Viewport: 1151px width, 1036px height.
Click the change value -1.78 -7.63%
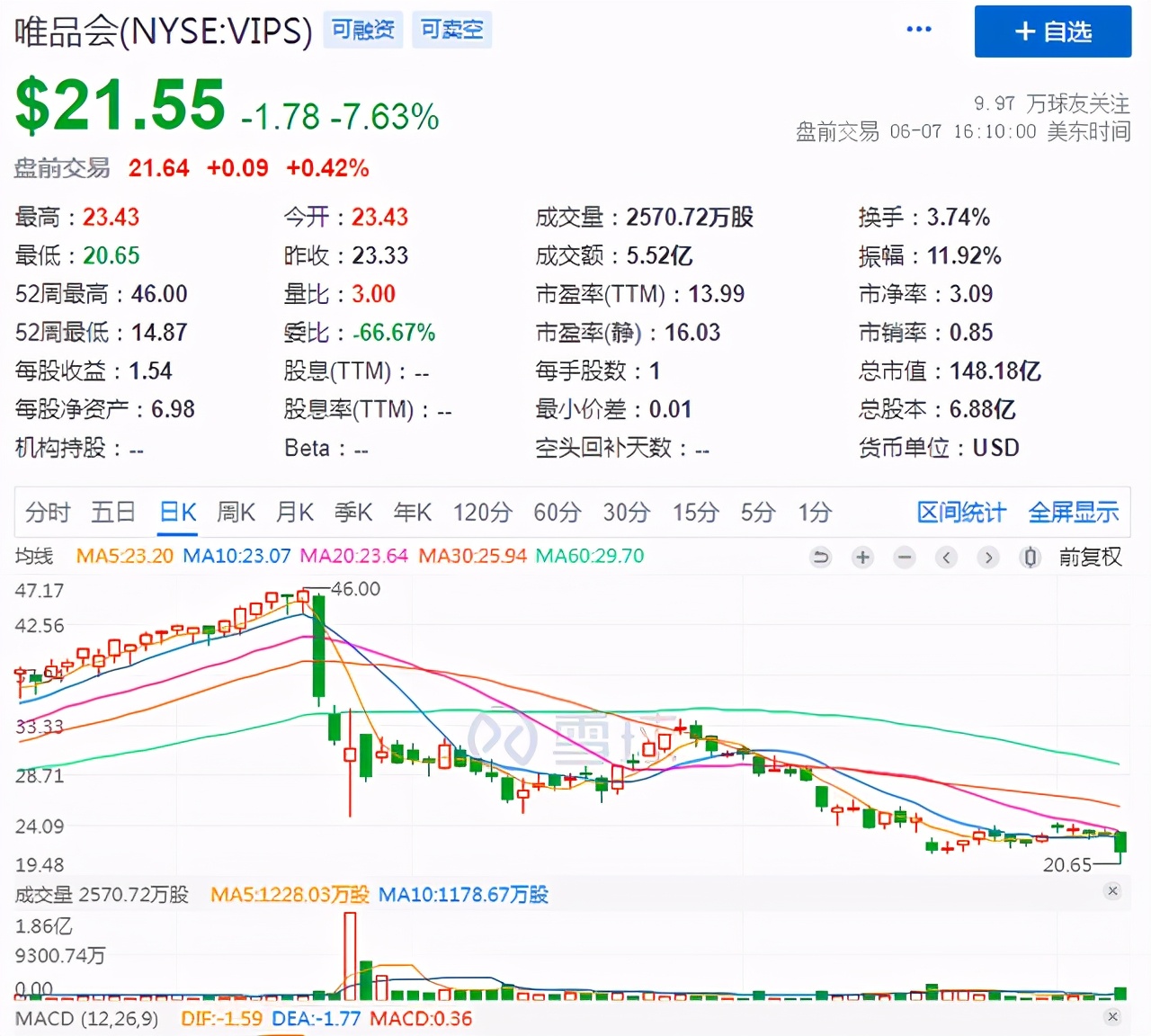(340, 116)
